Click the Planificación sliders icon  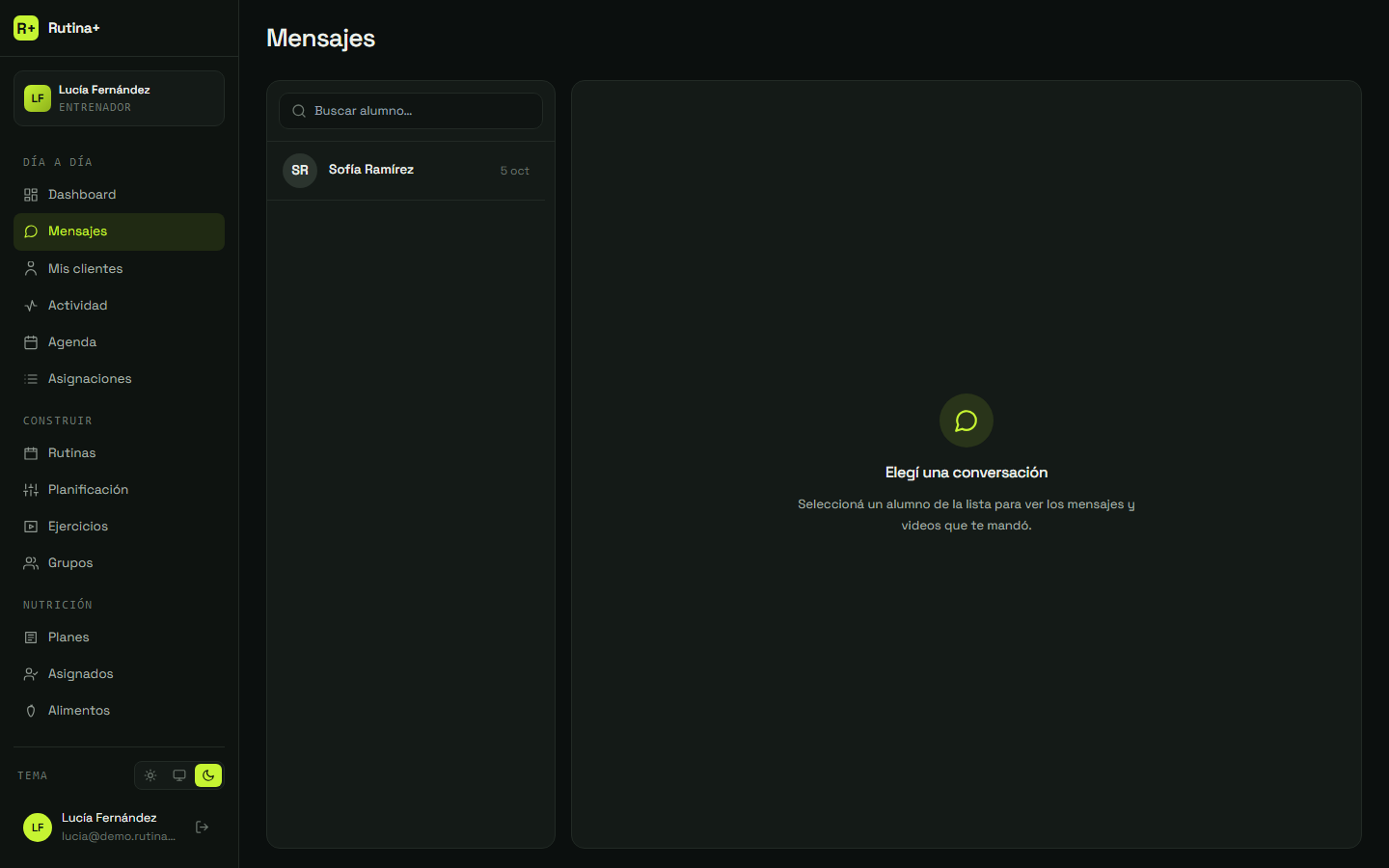[x=31, y=490]
